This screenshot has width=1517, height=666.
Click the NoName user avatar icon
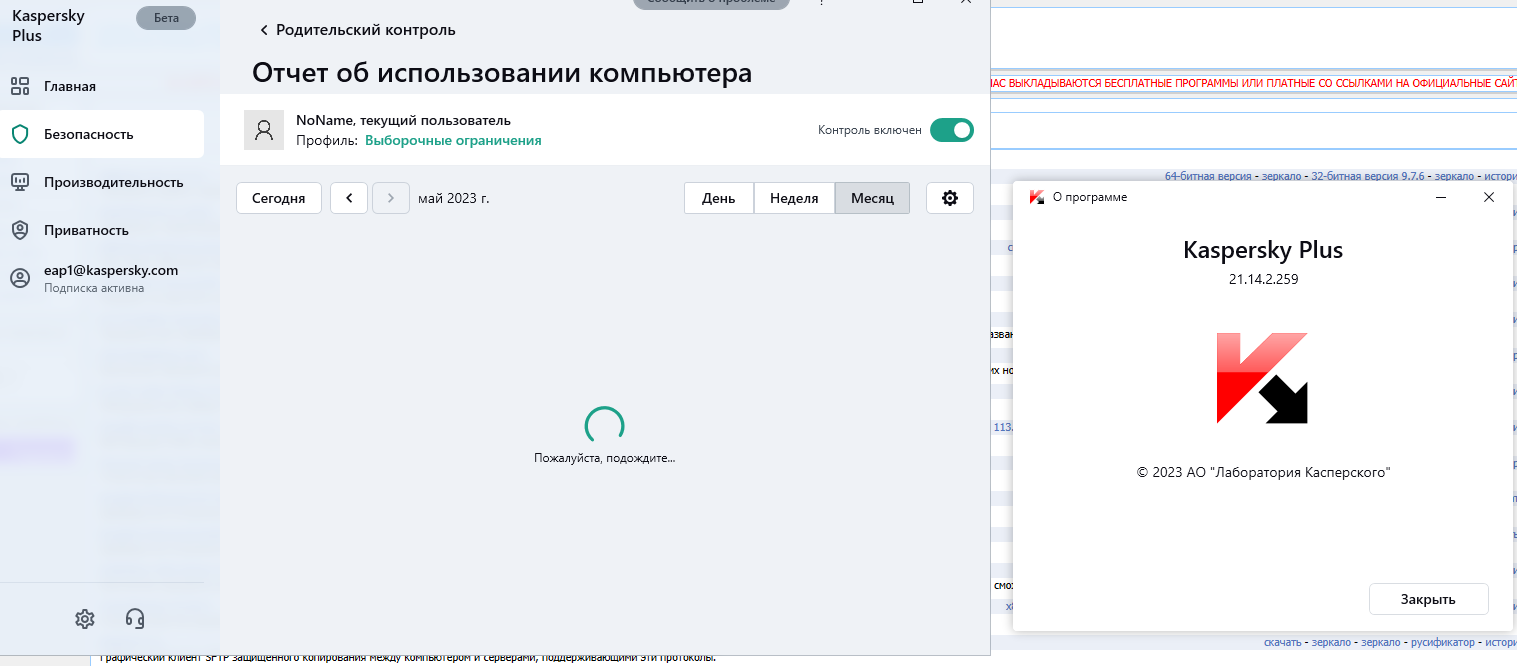pos(265,130)
